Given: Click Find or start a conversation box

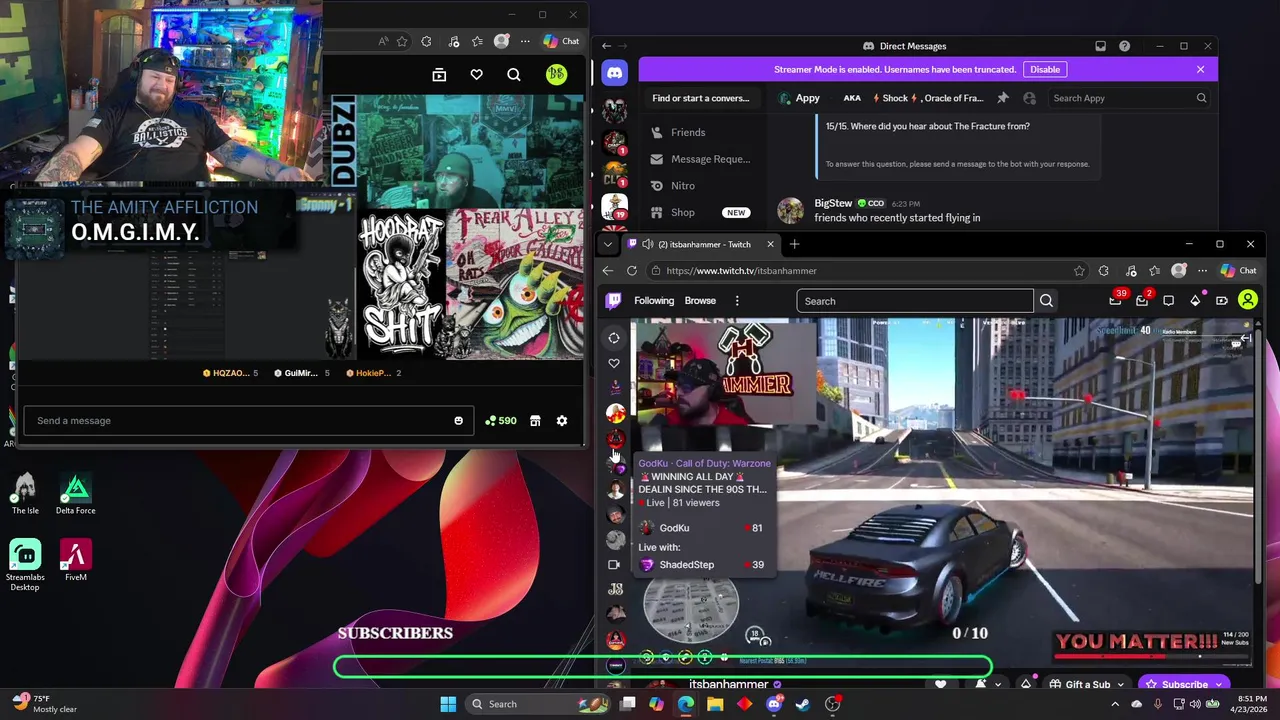Looking at the screenshot, I should click(701, 98).
